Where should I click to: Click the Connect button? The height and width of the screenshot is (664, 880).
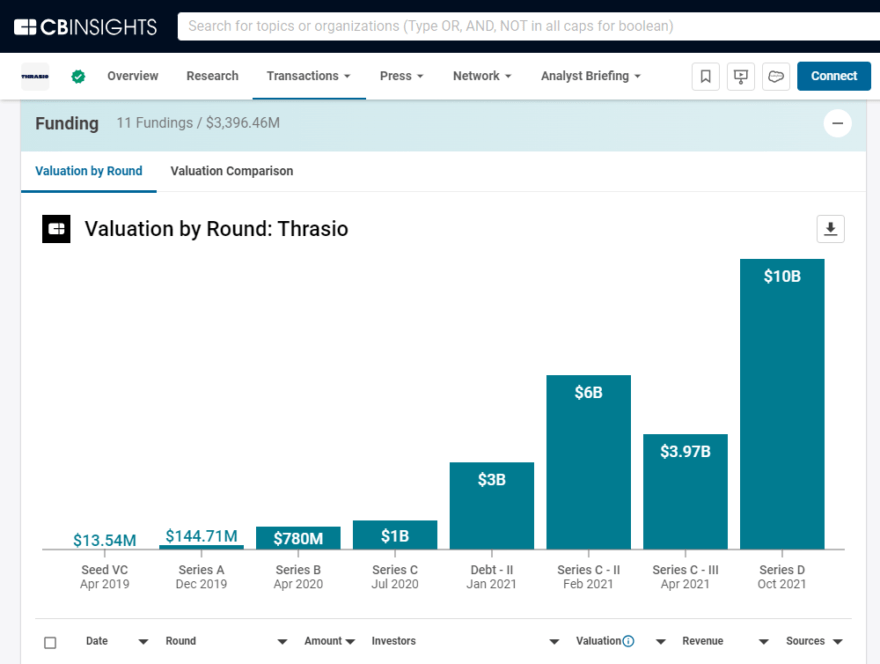834,76
